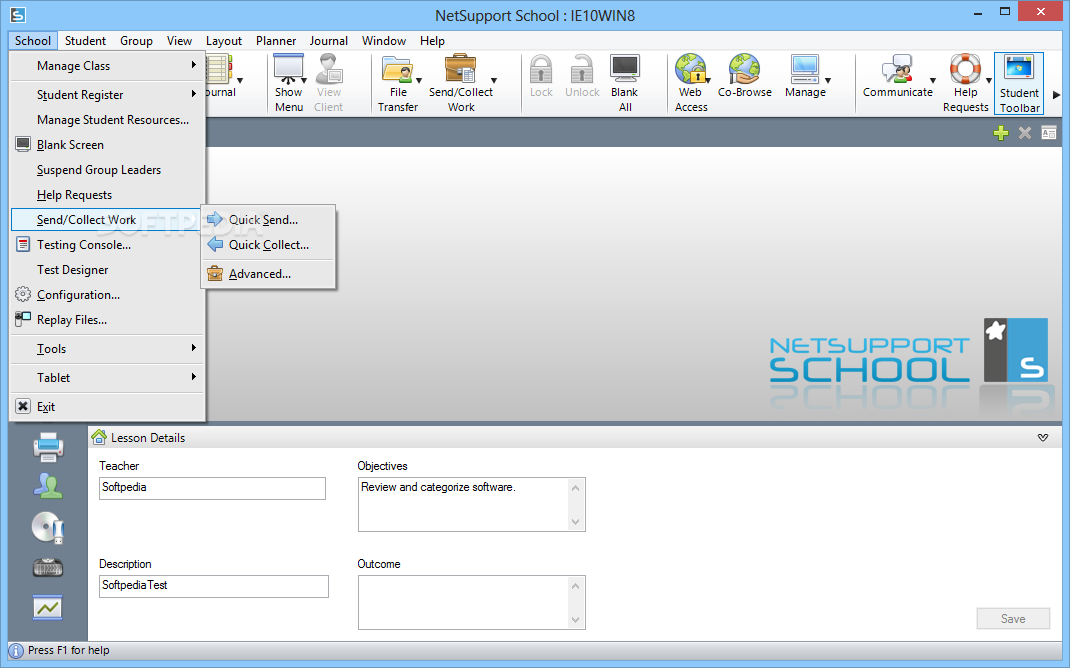Open the Journal menu

(328, 41)
